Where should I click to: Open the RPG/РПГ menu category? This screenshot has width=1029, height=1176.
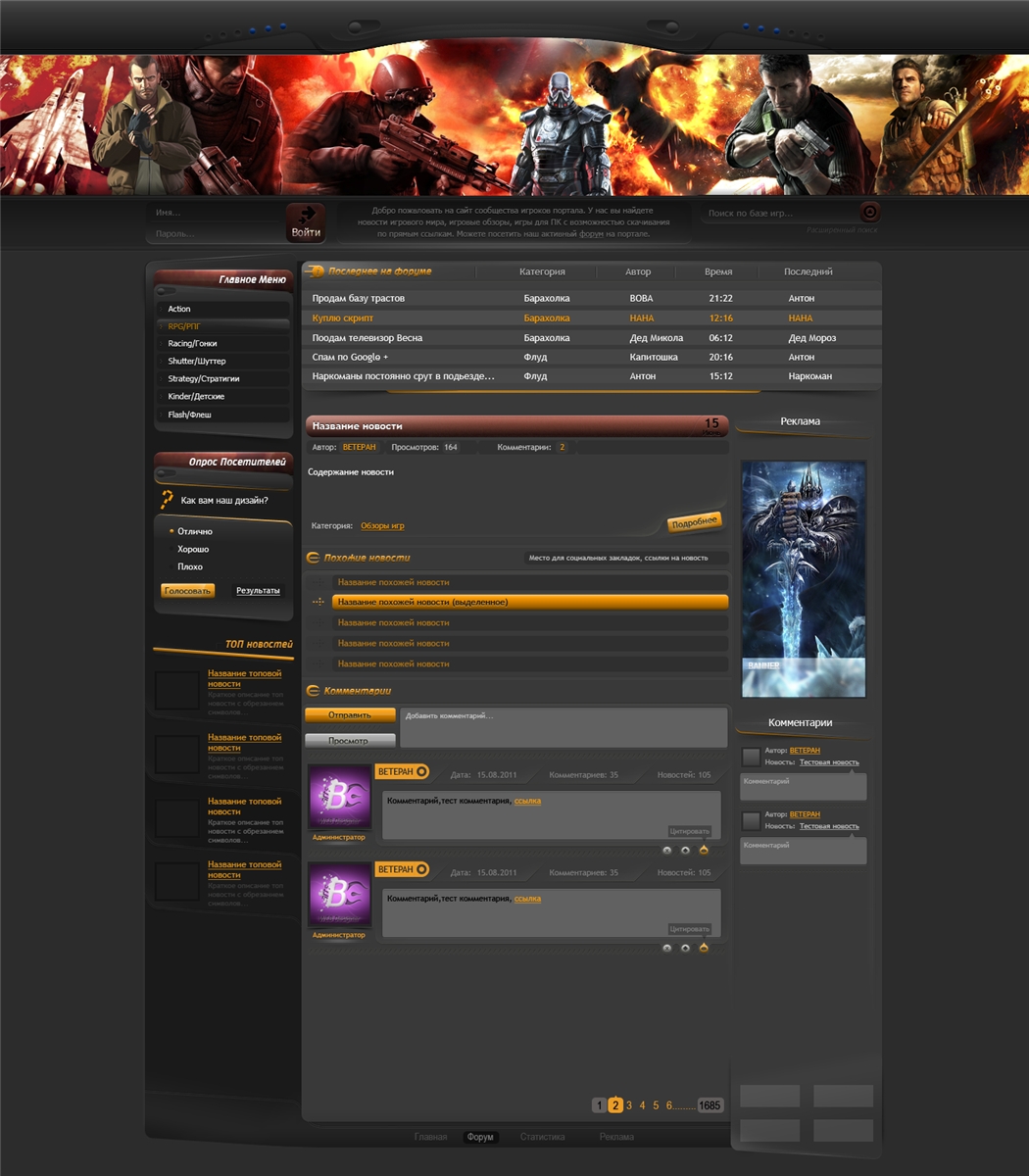click(x=223, y=326)
